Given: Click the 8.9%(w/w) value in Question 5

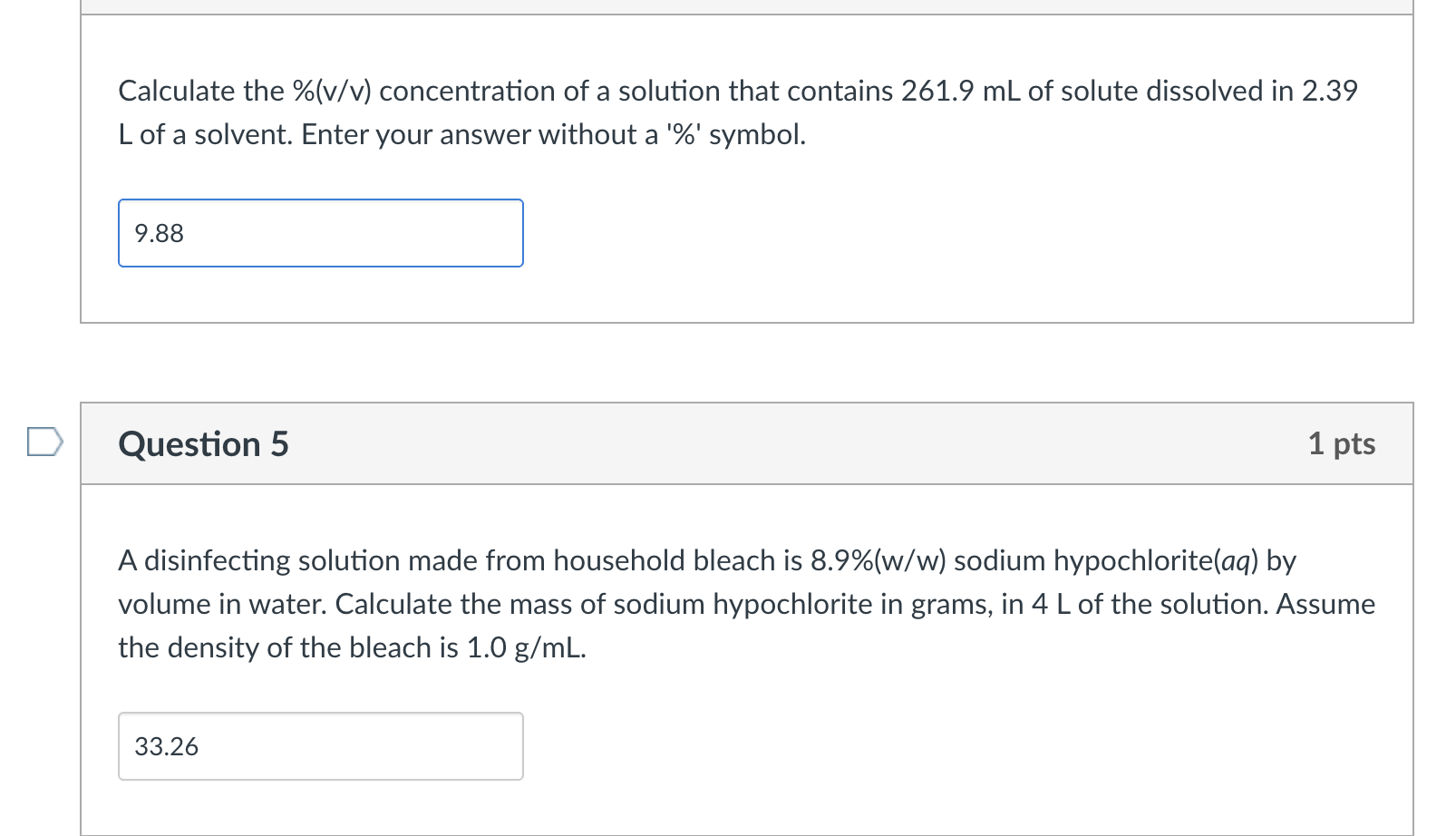Looking at the screenshot, I should point(878,560).
